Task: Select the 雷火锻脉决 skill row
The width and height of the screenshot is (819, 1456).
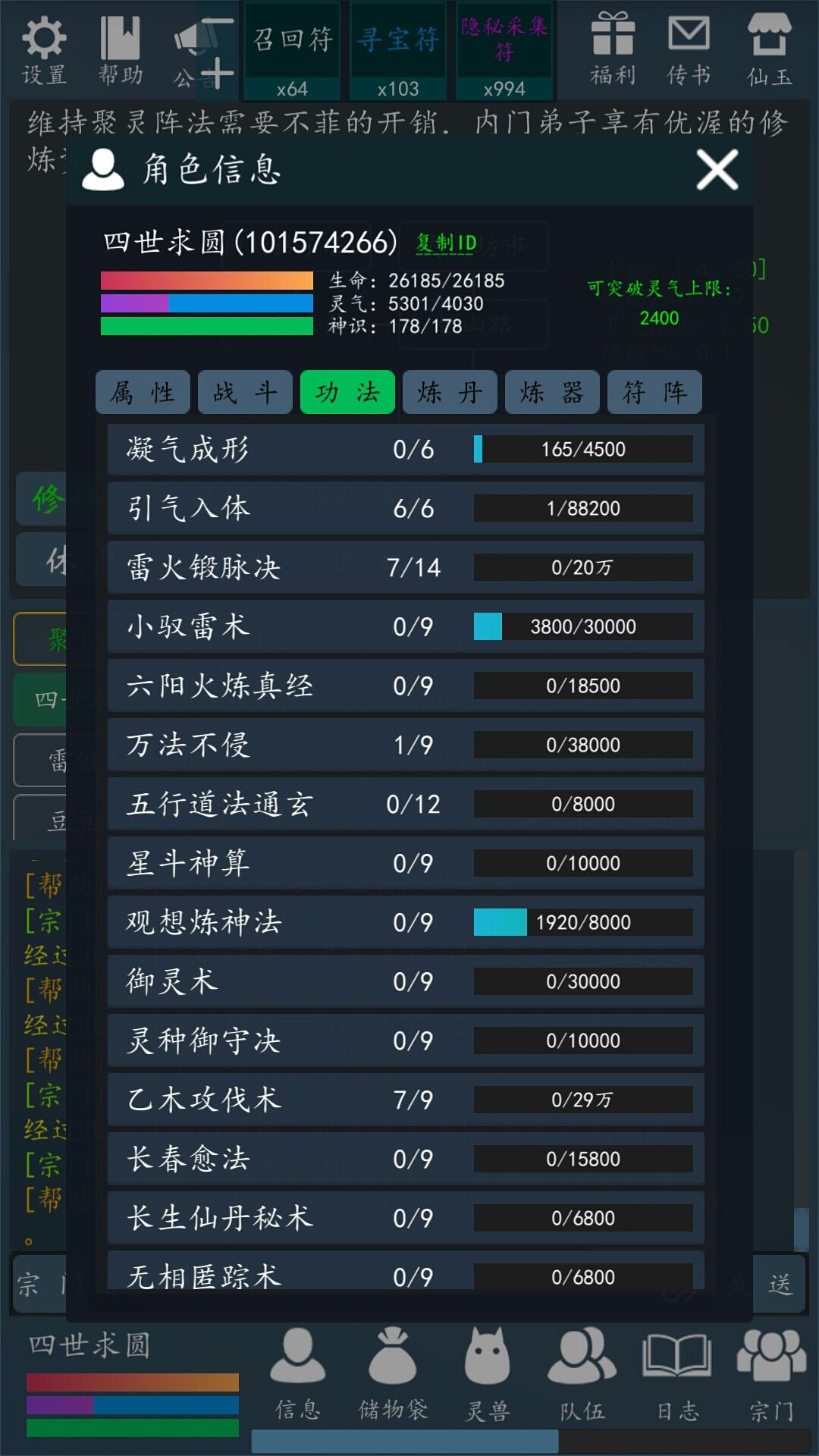Action: tap(406, 567)
